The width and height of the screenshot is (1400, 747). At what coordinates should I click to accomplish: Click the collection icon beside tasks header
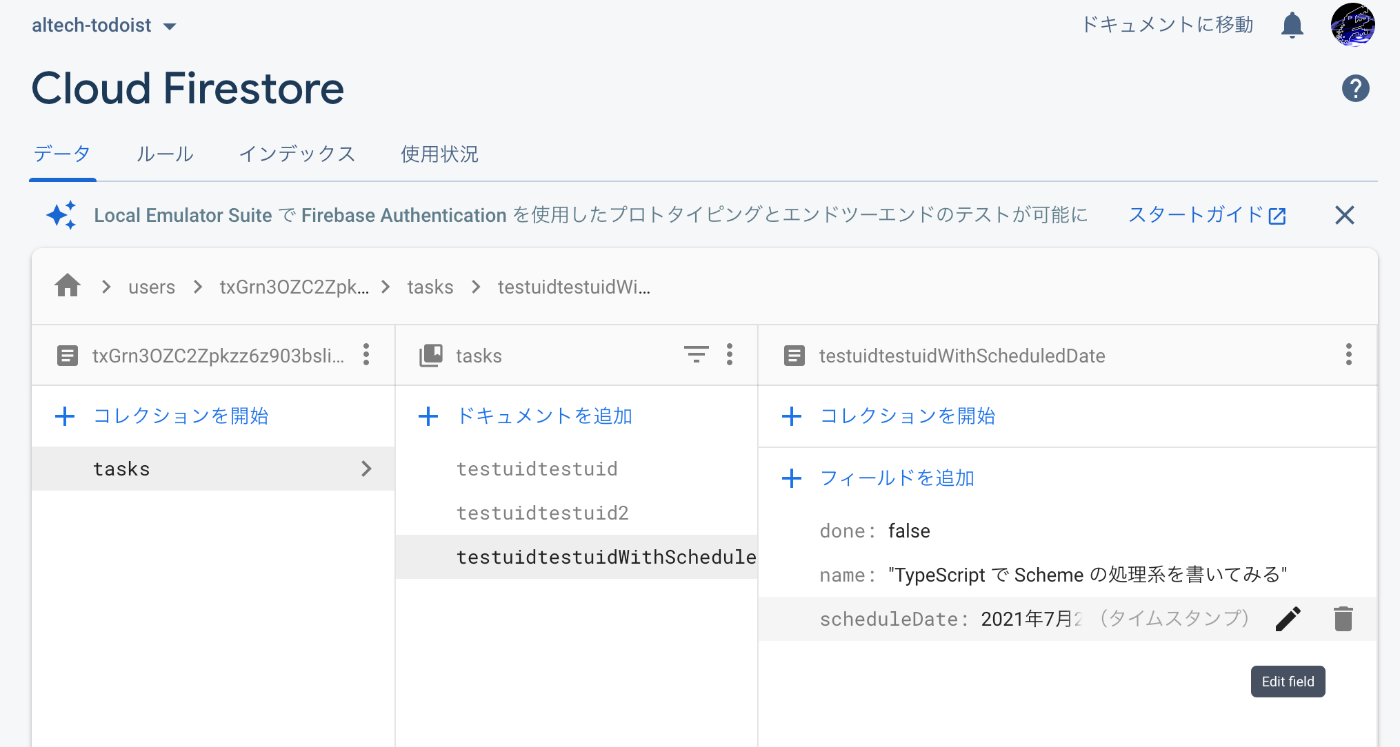pos(431,355)
